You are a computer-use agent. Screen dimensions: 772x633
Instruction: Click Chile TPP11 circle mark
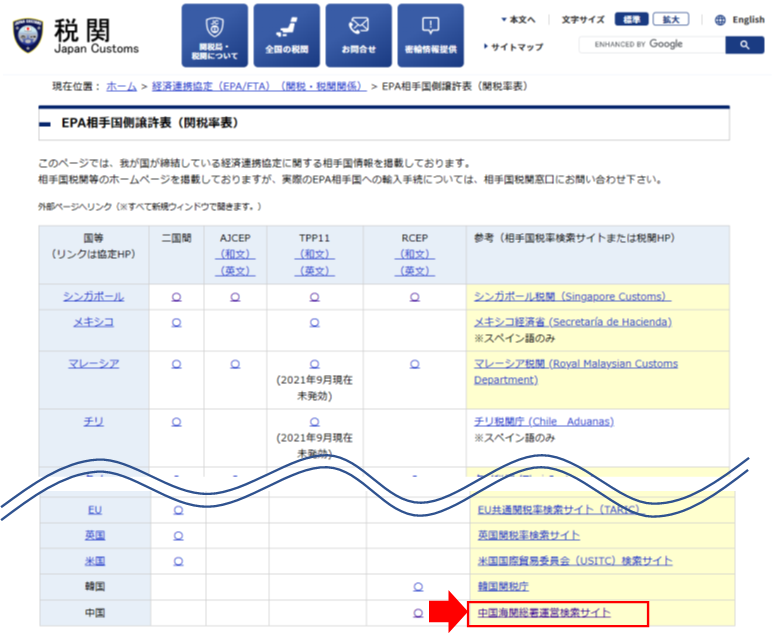point(314,422)
